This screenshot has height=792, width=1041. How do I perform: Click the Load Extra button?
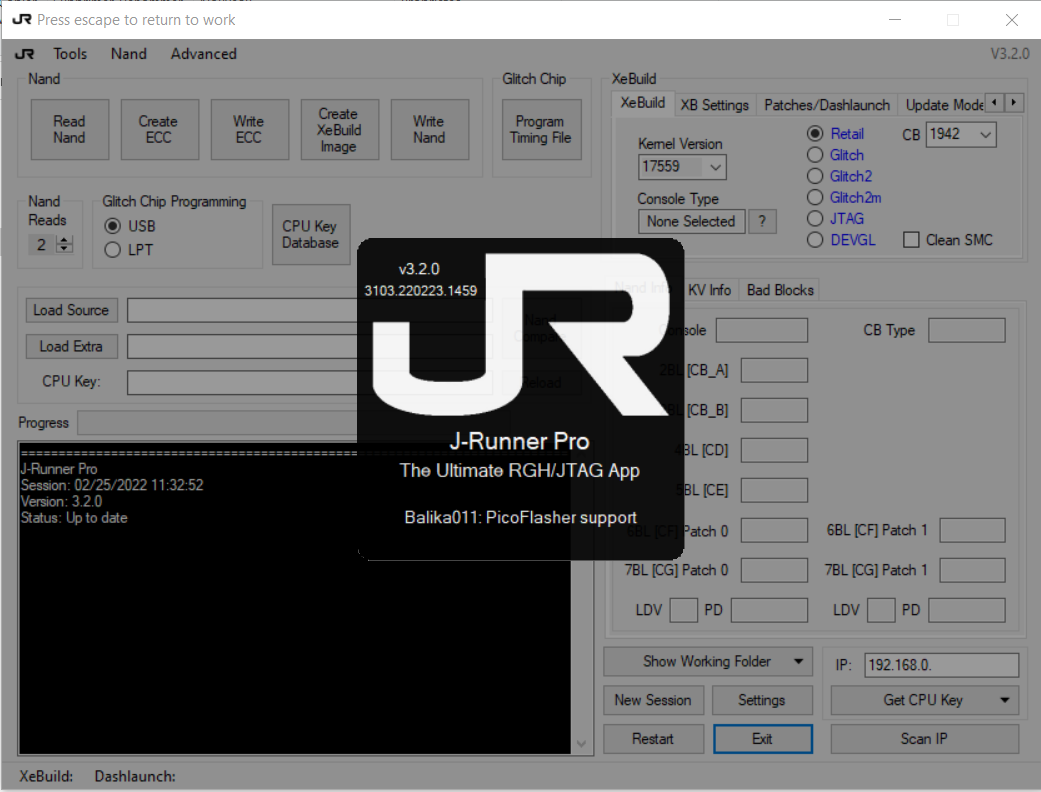(72, 347)
